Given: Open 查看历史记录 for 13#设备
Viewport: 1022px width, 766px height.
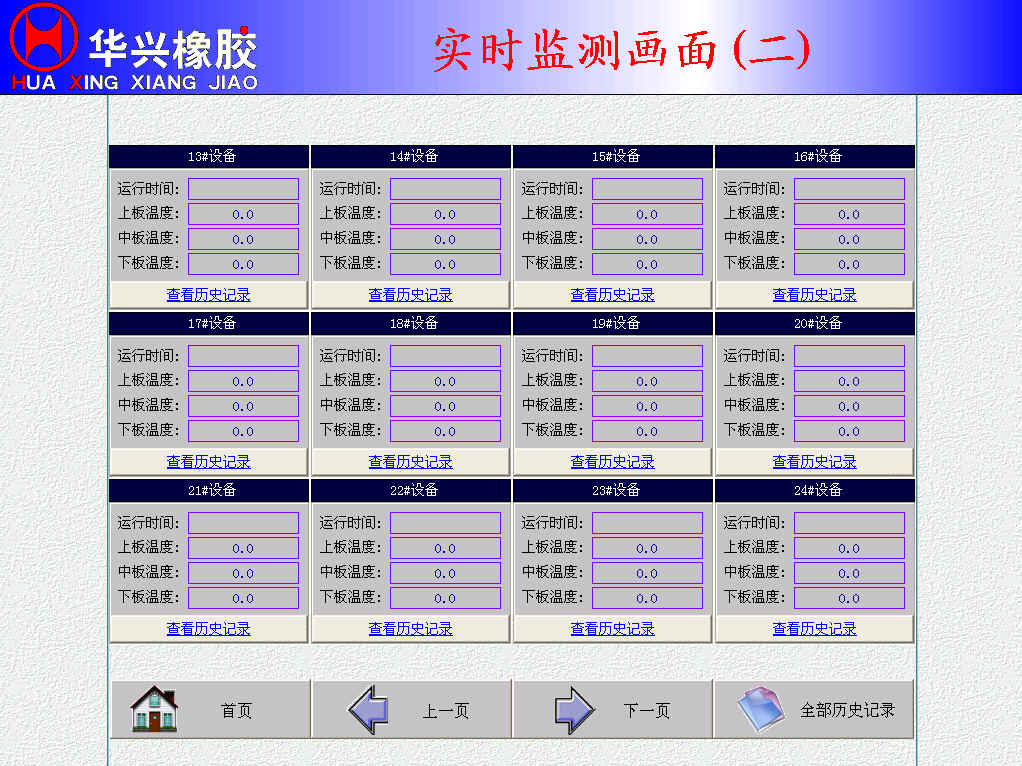Looking at the screenshot, I should (x=209, y=295).
